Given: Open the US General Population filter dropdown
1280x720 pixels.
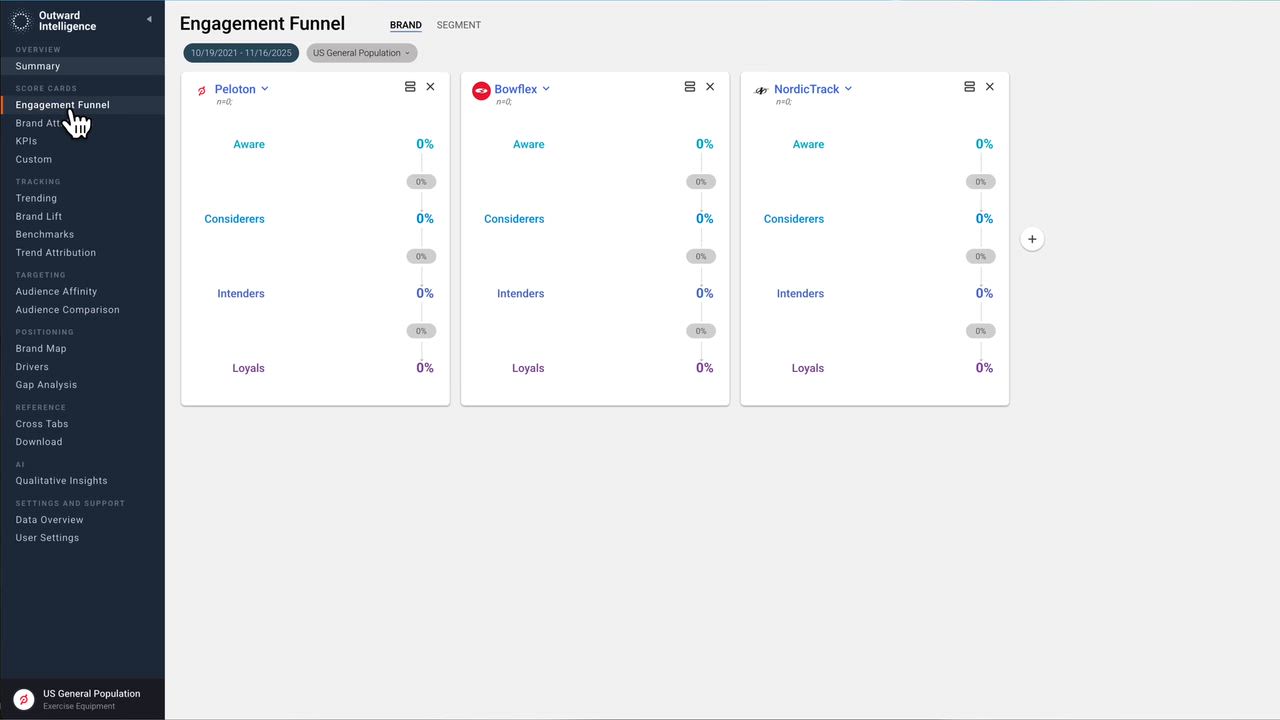Looking at the screenshot, I should tap(362, 53).
